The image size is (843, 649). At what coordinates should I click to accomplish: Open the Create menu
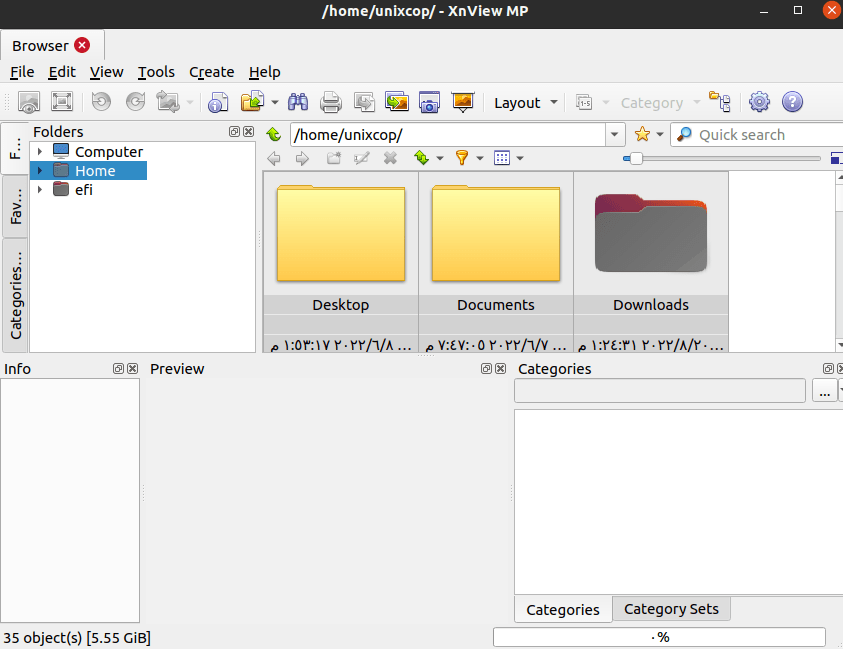pyautogui.click(x=211, y=72)
